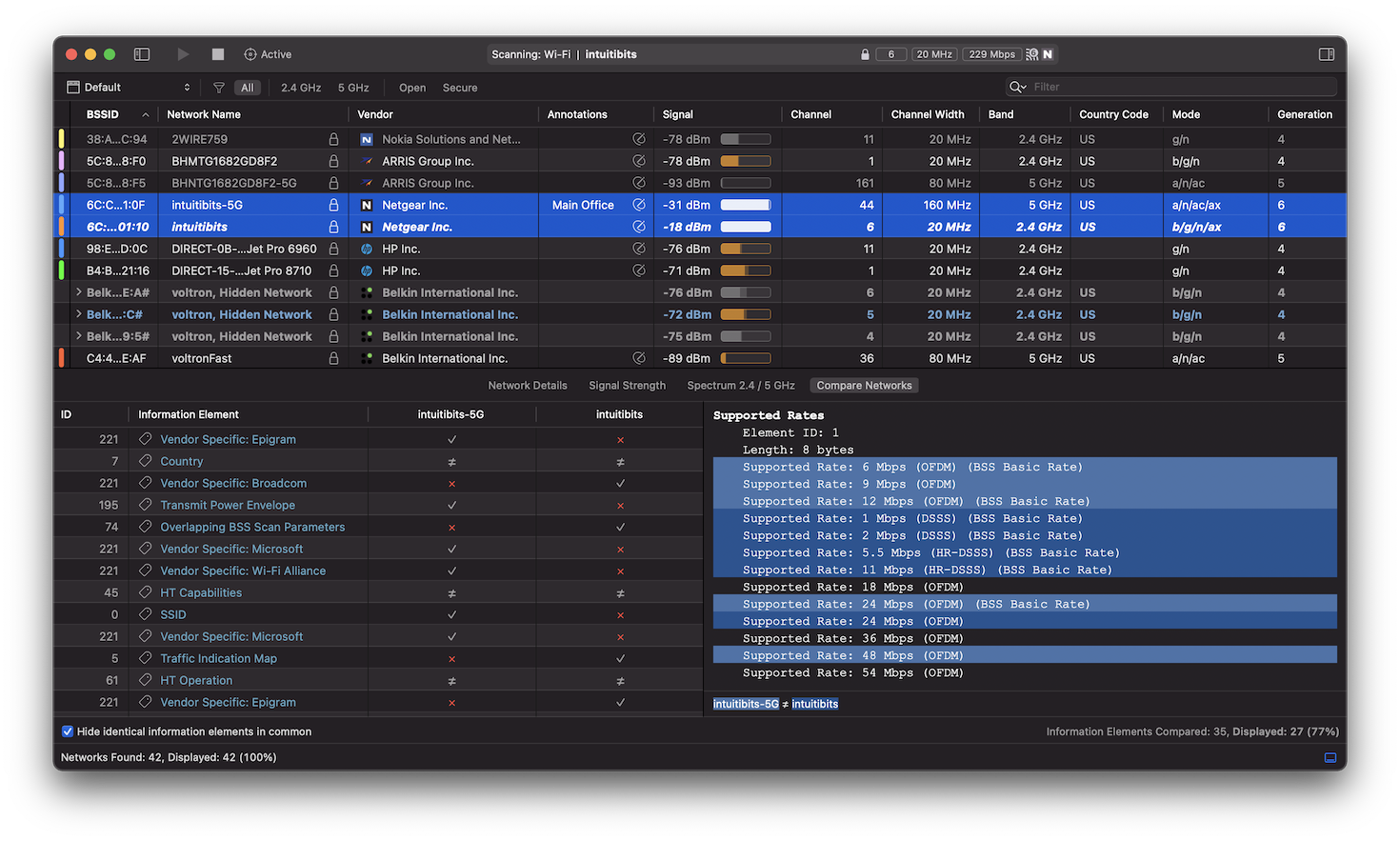1400x841 pixels.
Task: Click the yellow color marker for 2WIRE759
Action: [x=62, y=139]
